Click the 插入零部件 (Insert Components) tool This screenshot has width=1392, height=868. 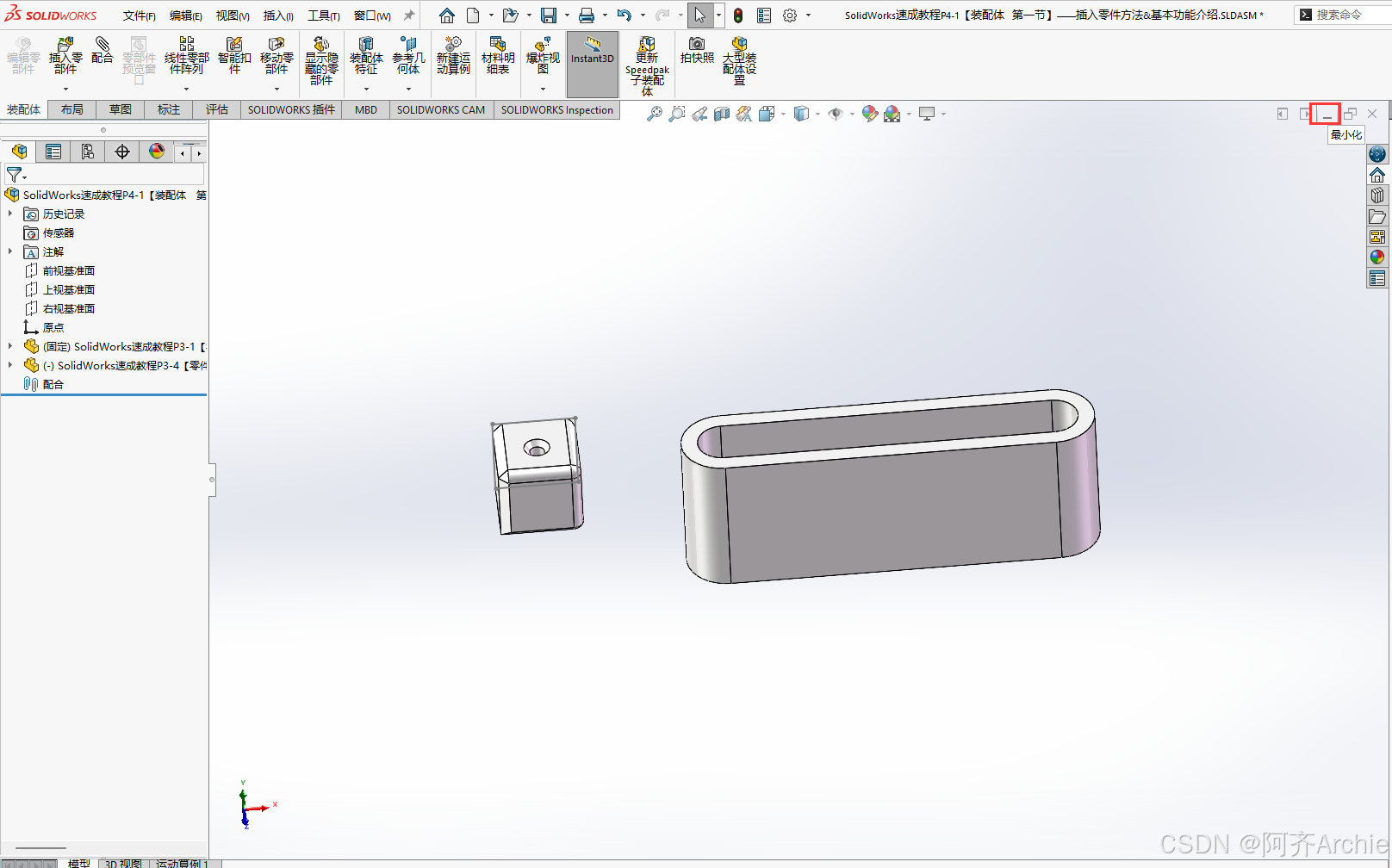pos(65,55)
